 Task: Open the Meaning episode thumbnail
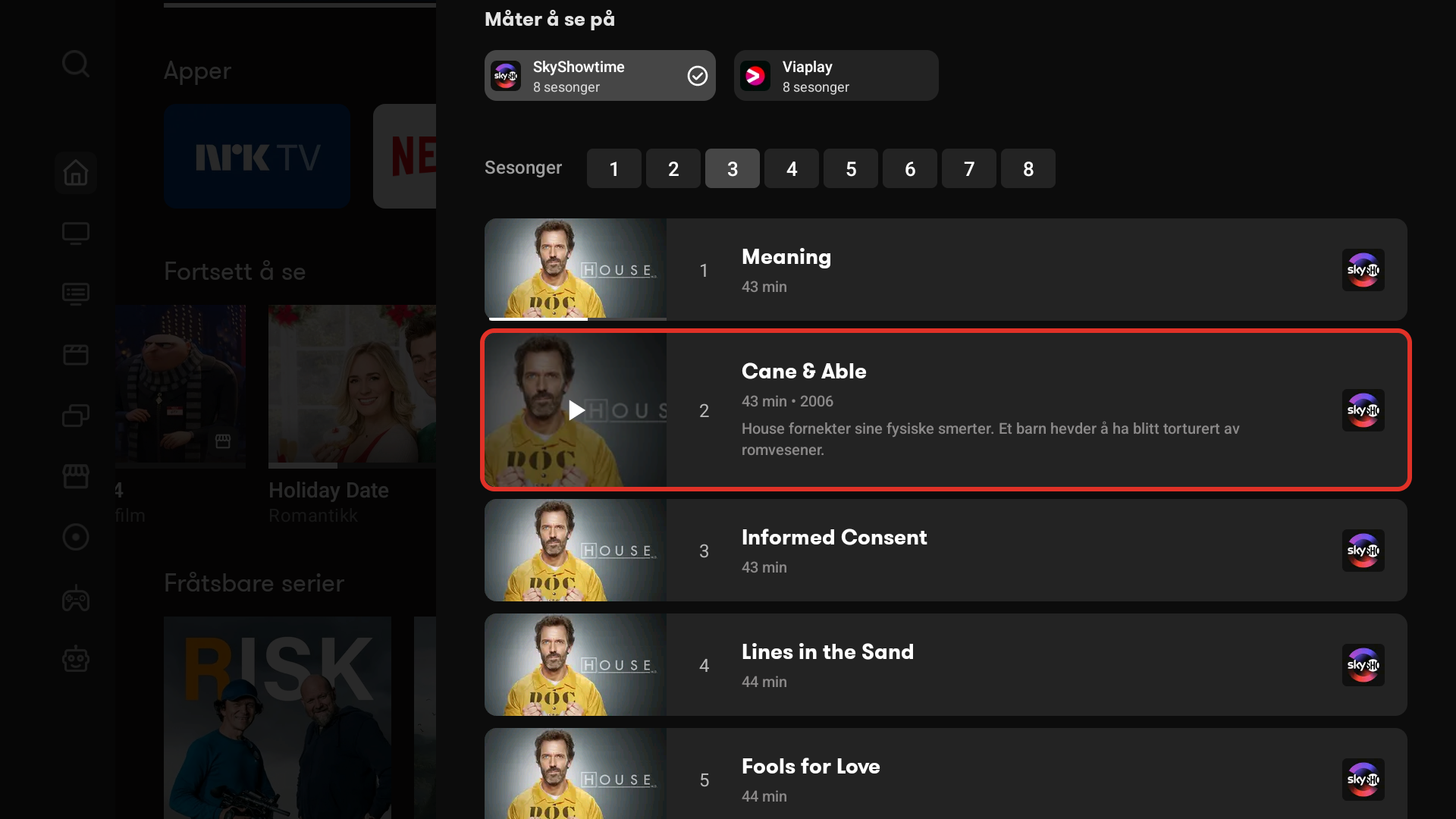point(576,268)
